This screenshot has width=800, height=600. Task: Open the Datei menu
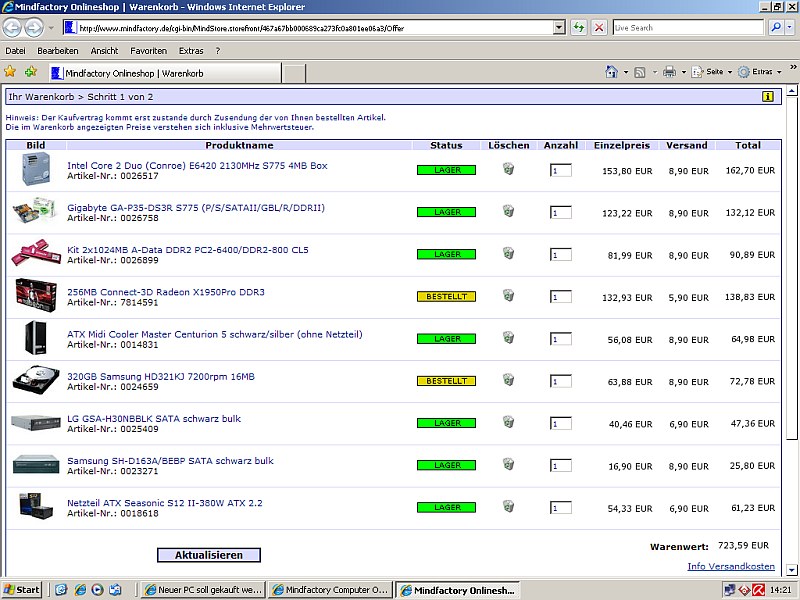click(15, 51)
